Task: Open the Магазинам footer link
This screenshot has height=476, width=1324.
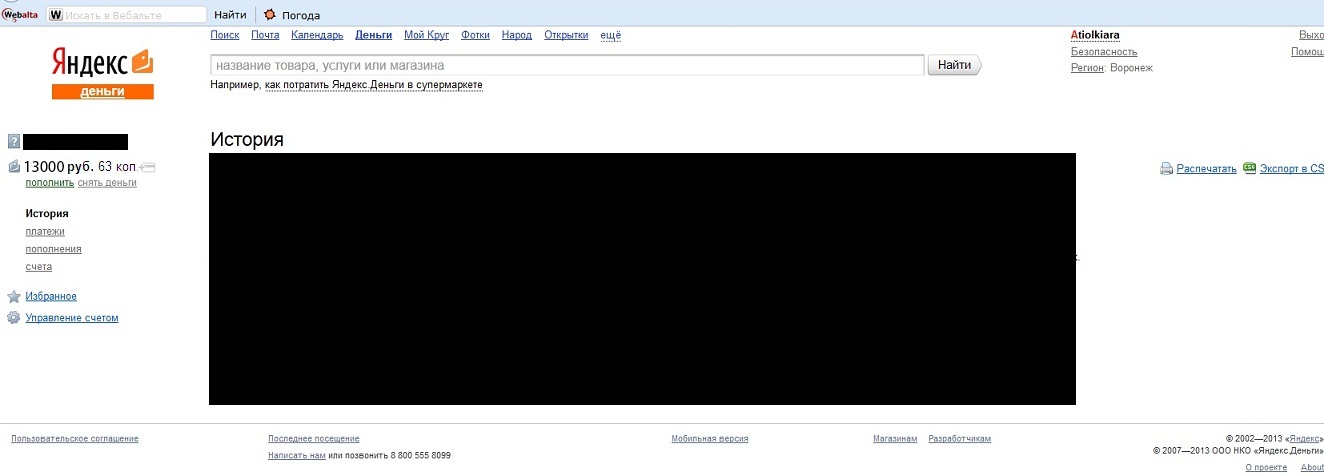Action: 895,439
